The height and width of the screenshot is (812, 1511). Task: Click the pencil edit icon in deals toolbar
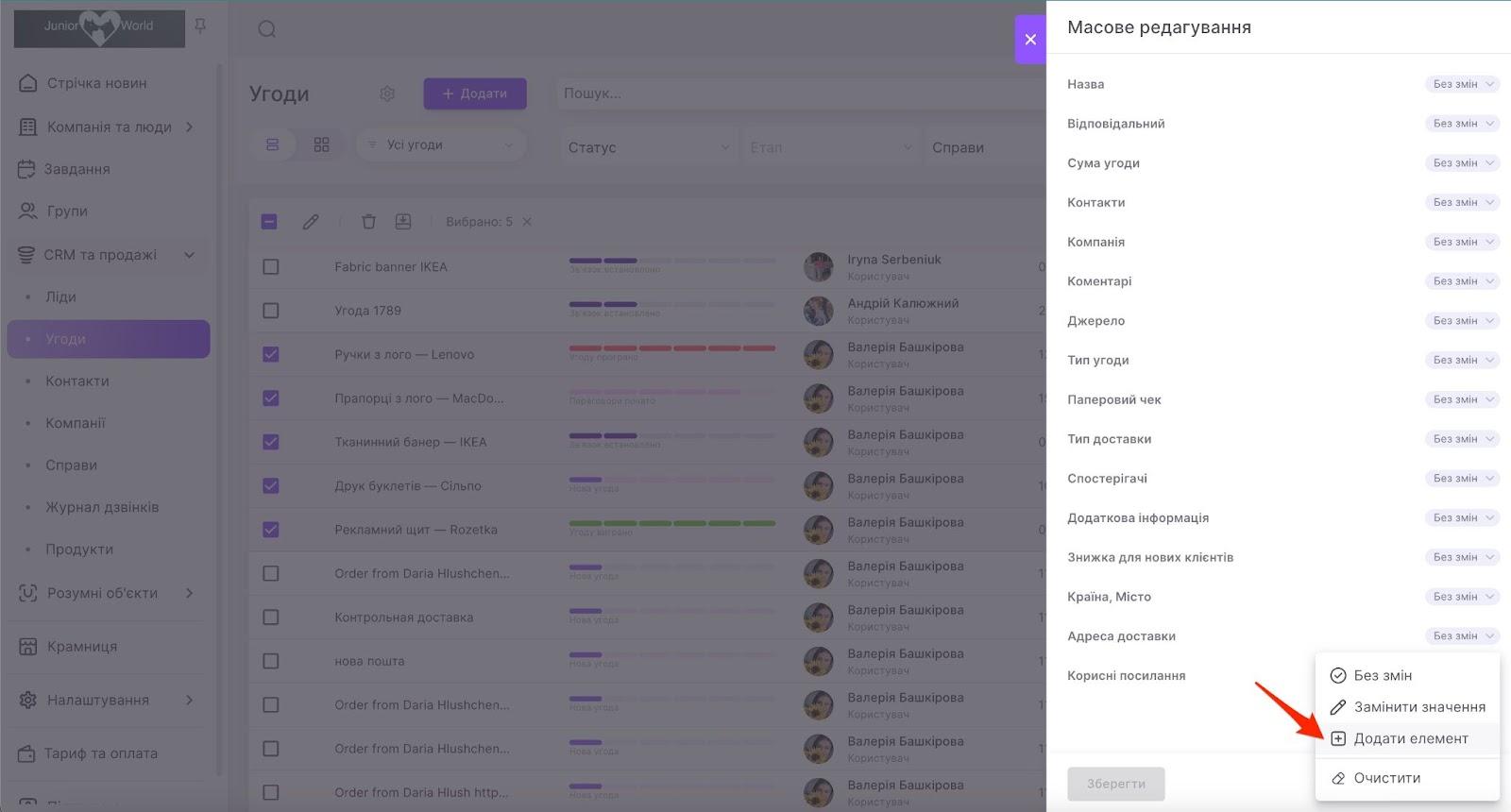tap(311, 222)
